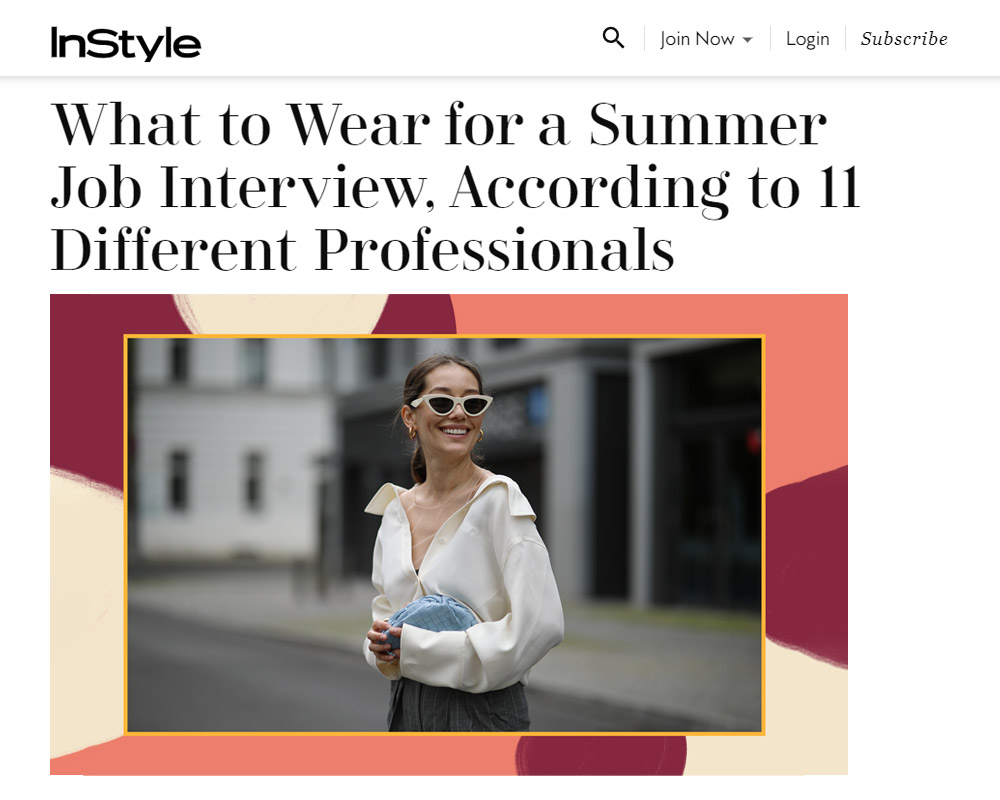Click the burgundy shape at illustration's top left
Viewport: 1000px width, 800px height.
tap(86, 383)
